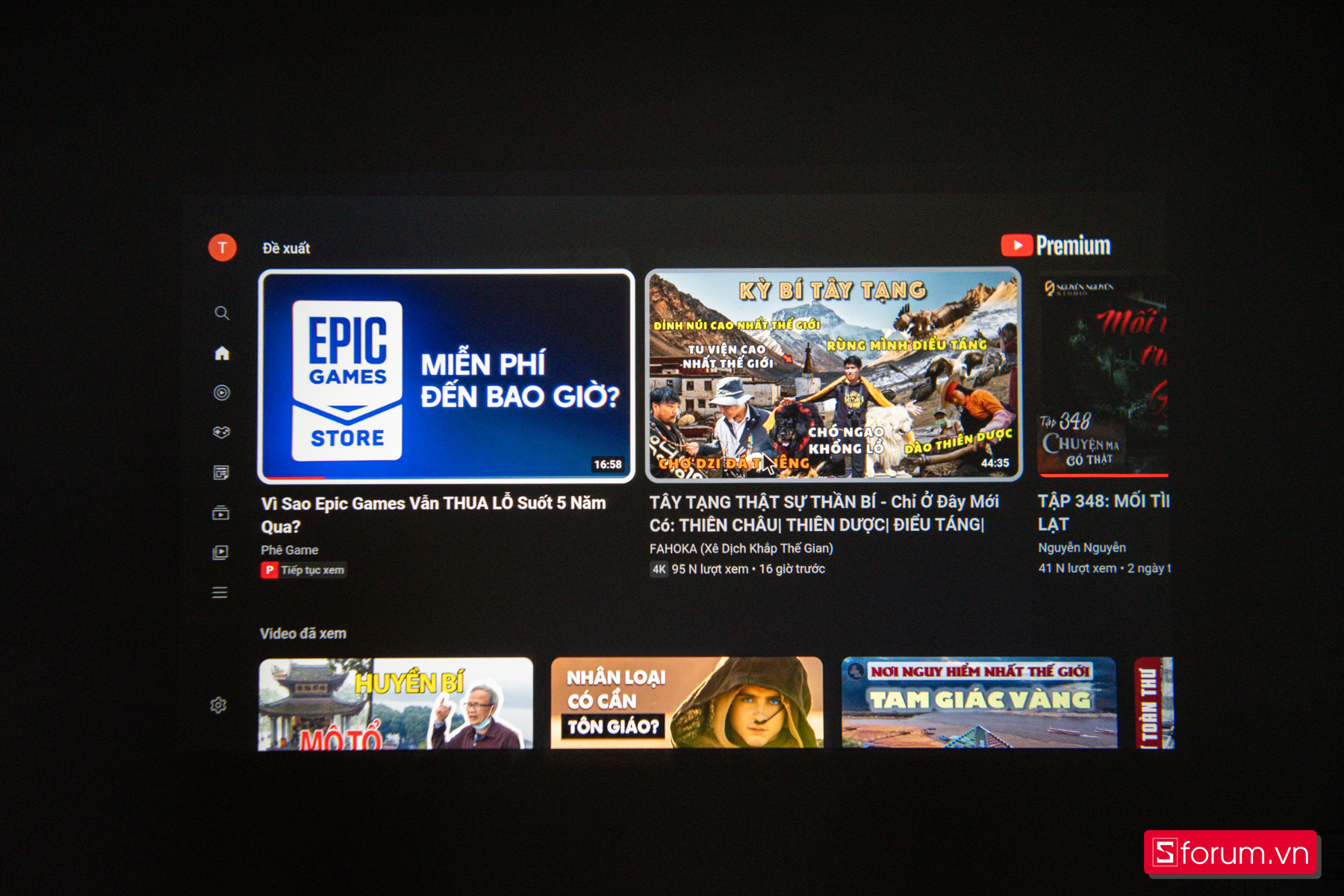Play 'Nhân loại có cần tôn giáo?' video
Image resolution: width=1344 pixels, height=896 pixels.
point(687,703)
